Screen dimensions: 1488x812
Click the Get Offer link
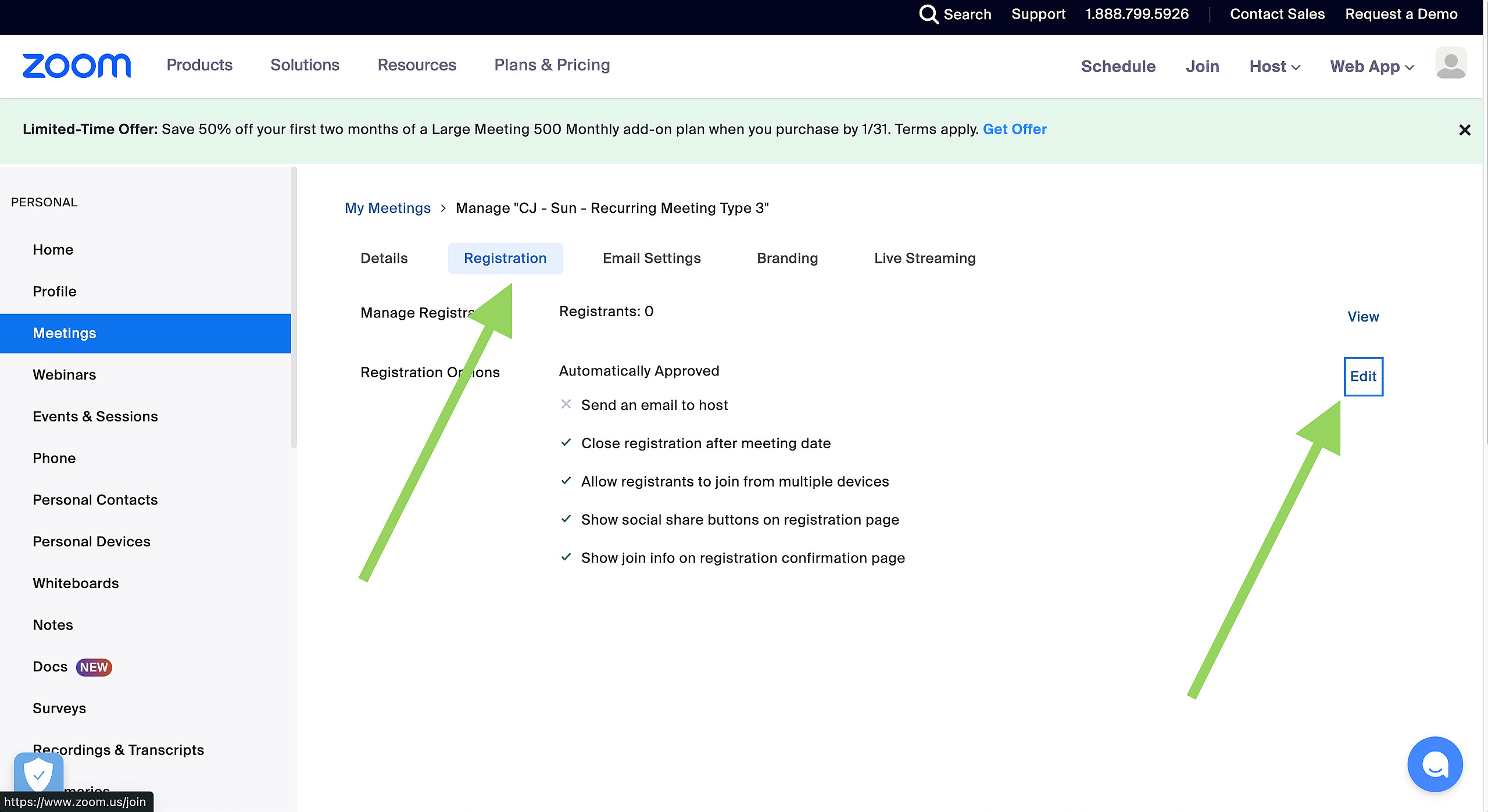(x=1014, y=129)
